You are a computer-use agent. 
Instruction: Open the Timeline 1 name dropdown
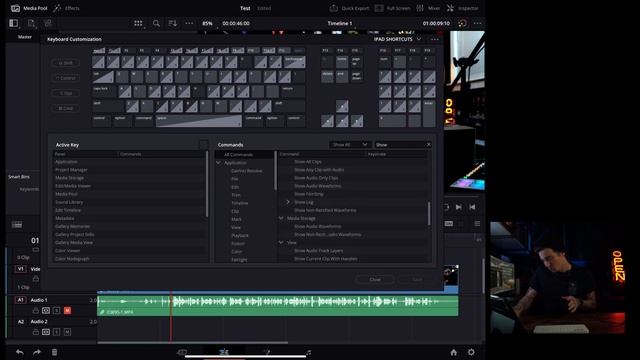(340, 23)
